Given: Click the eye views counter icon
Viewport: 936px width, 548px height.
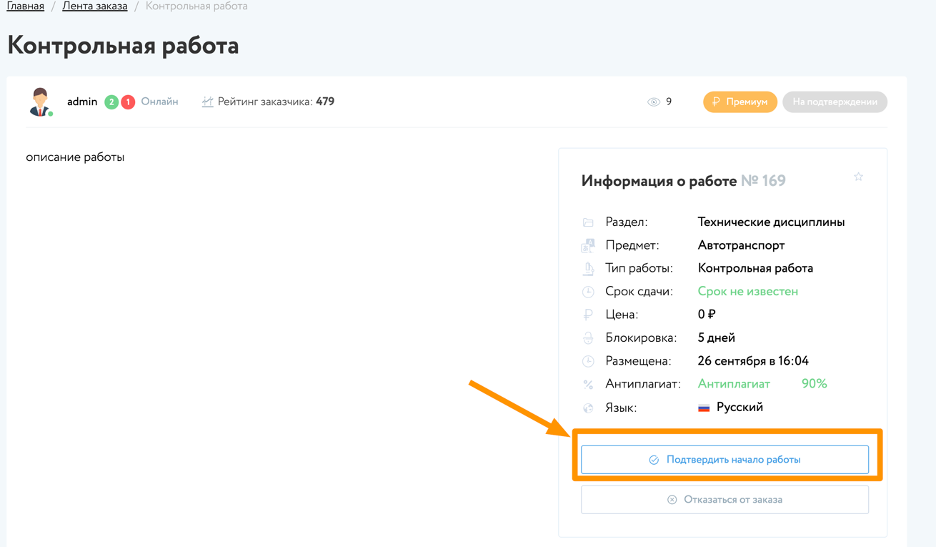Looking at the screenshot, I should pyautogui.click(x=654, y=102).
